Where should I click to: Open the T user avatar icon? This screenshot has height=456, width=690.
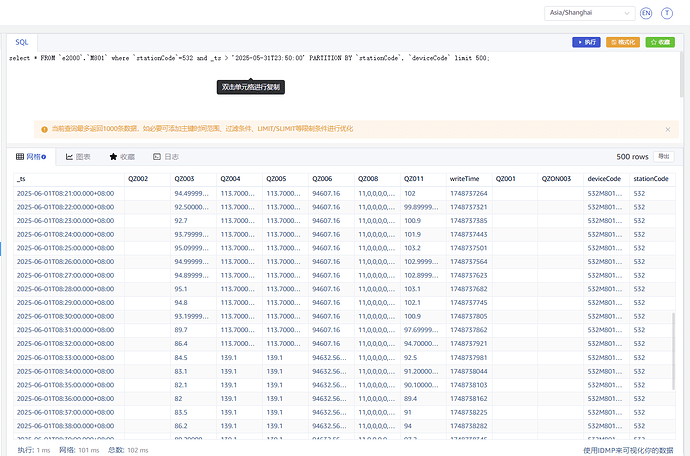click(x=667, y=13)
